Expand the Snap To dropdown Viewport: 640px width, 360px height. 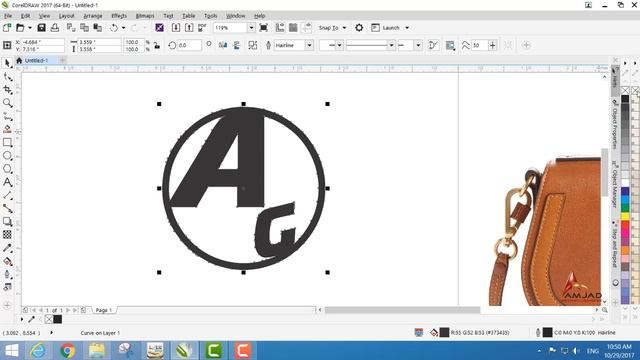tap(344, 28)
